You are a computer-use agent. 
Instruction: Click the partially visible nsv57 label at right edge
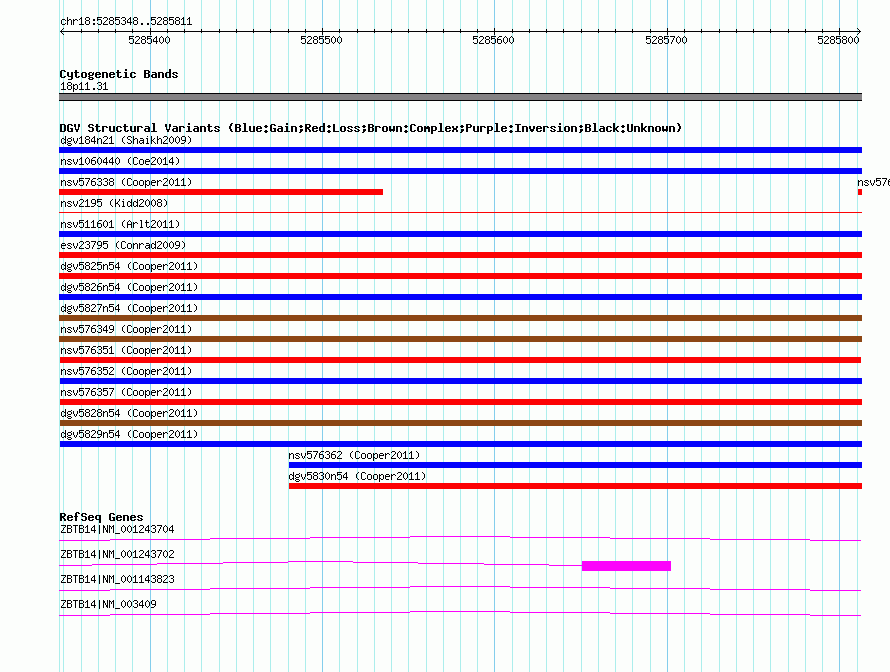click(874, 182)
